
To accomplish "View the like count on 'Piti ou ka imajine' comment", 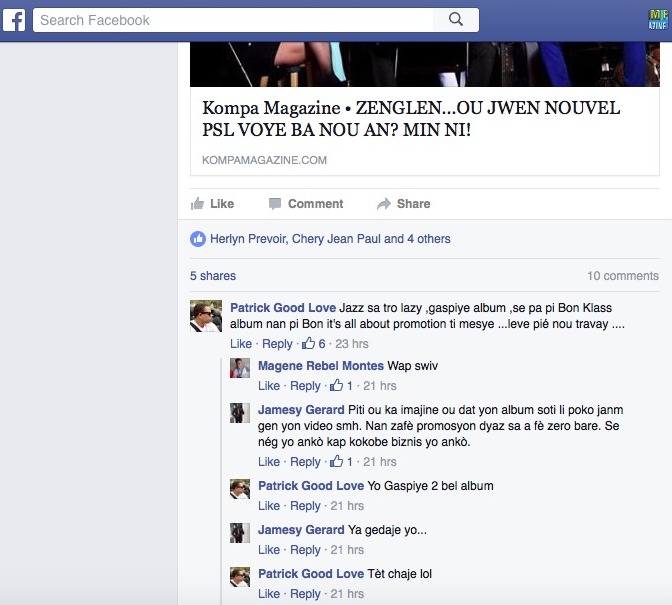I will [341, 461].
